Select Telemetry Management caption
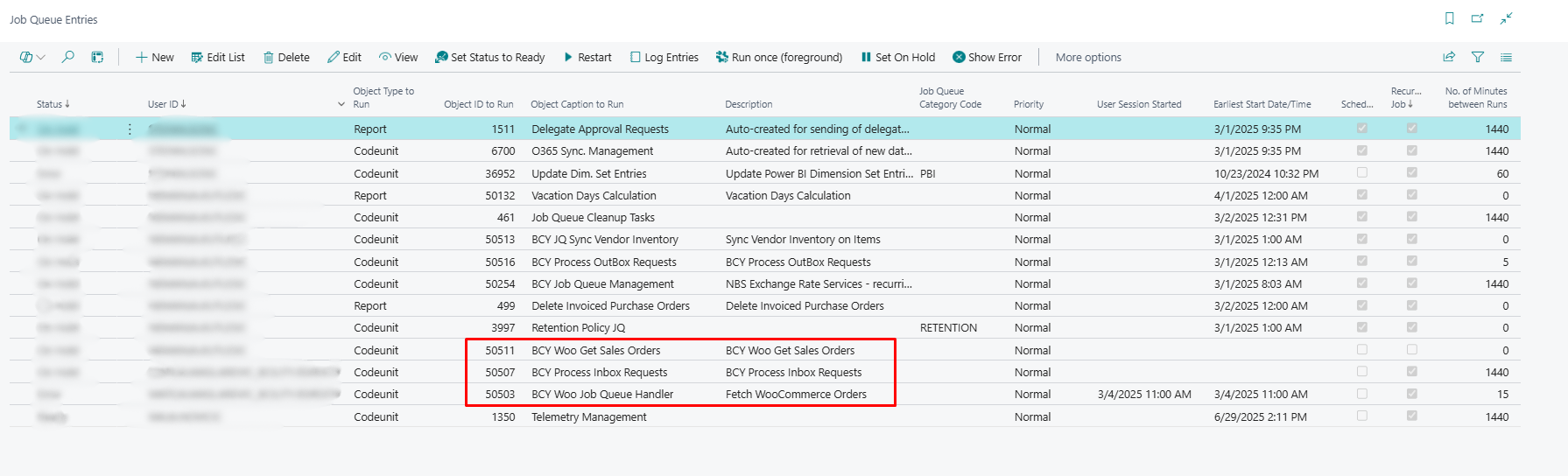Screen dimensions: 1568x476 (588, 417)
